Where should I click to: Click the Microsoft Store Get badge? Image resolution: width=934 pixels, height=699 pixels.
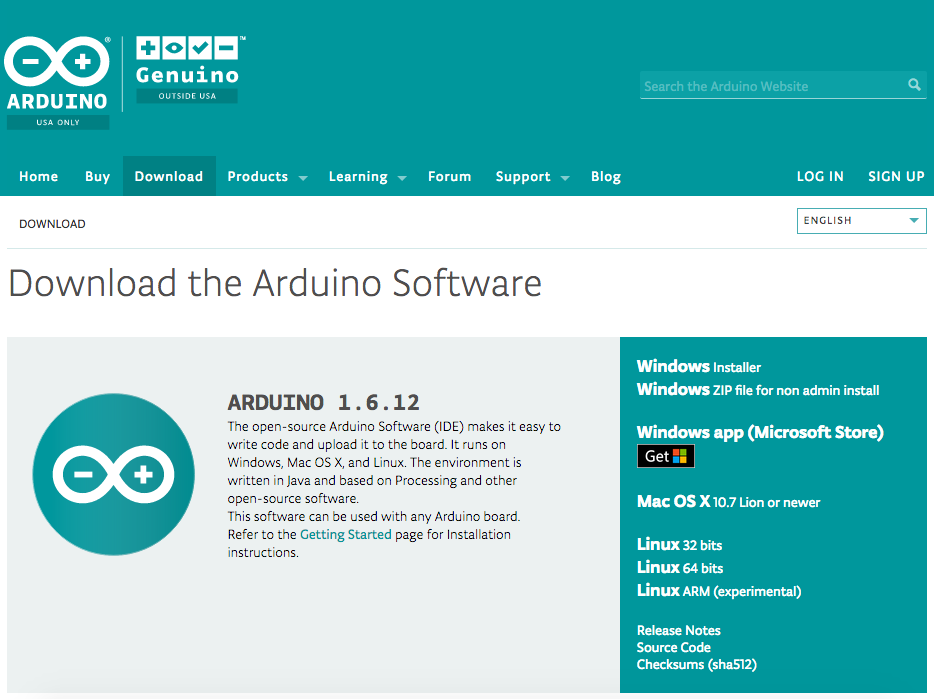(x=665, y=456)
